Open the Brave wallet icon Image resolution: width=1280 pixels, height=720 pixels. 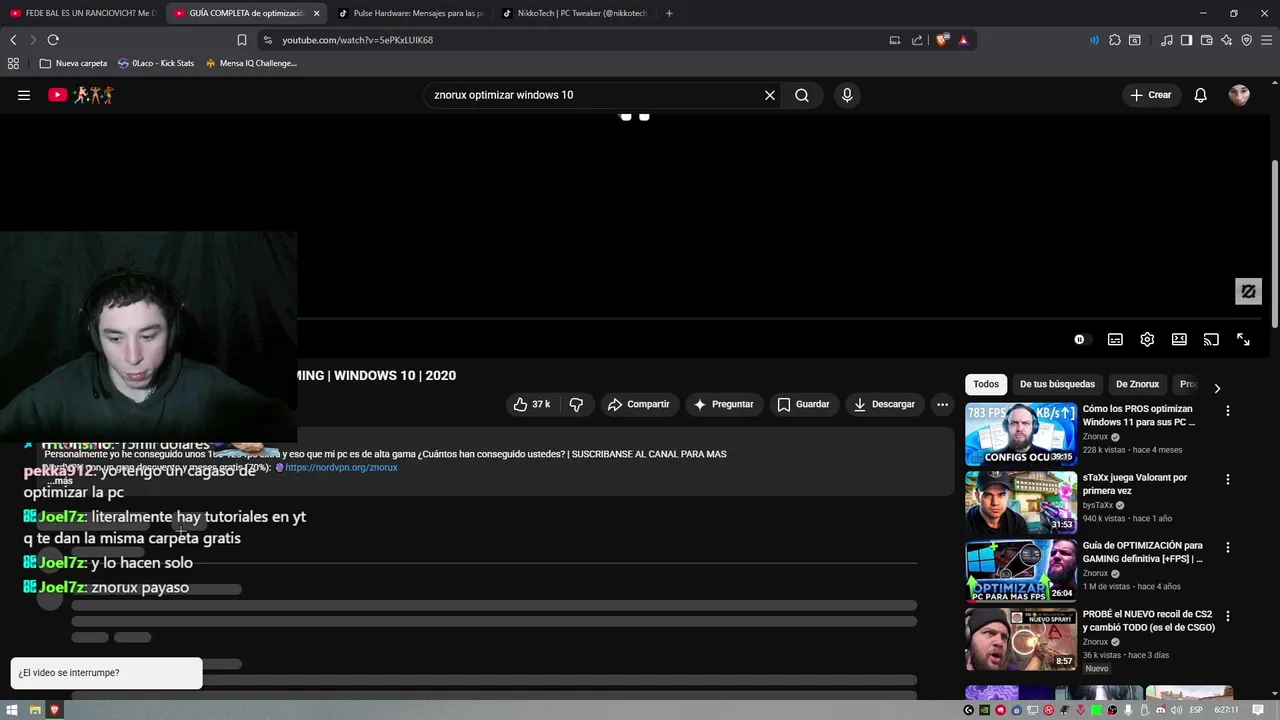point(1206,40)
